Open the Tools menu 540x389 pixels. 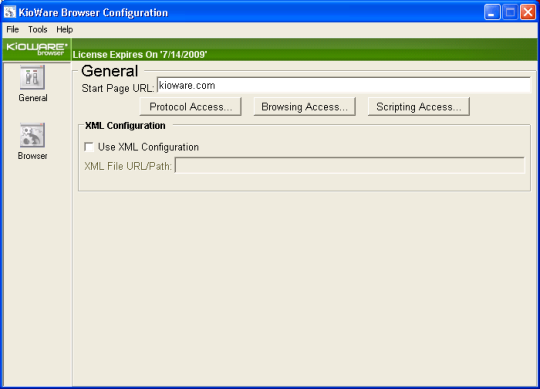tap(38, 30)
